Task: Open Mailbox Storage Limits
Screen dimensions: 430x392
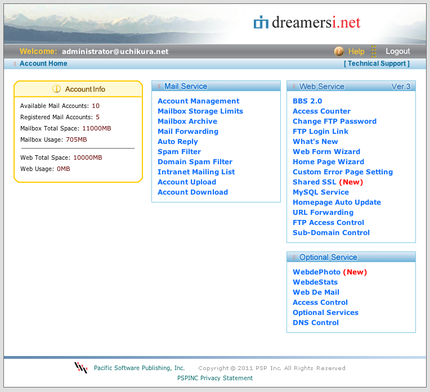Action: pyautogui.click(x=200, y=111)
